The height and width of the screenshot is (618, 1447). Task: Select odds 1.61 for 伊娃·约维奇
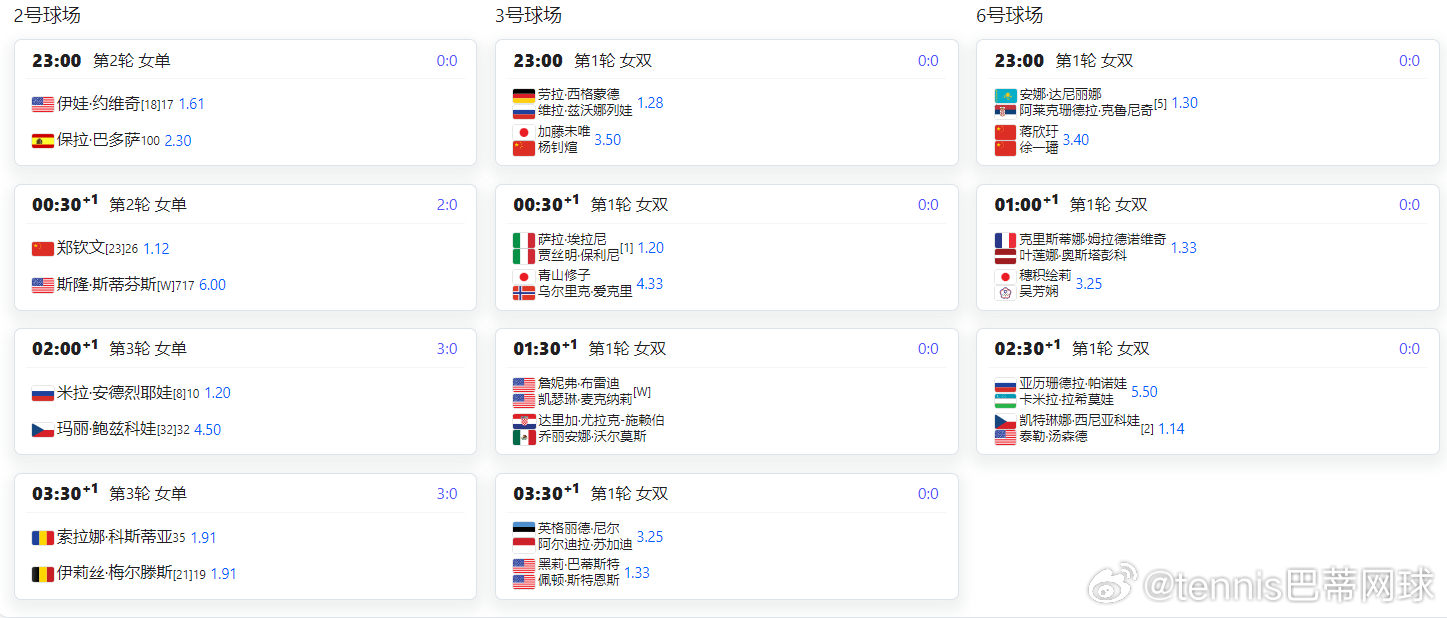click(191, 104)
